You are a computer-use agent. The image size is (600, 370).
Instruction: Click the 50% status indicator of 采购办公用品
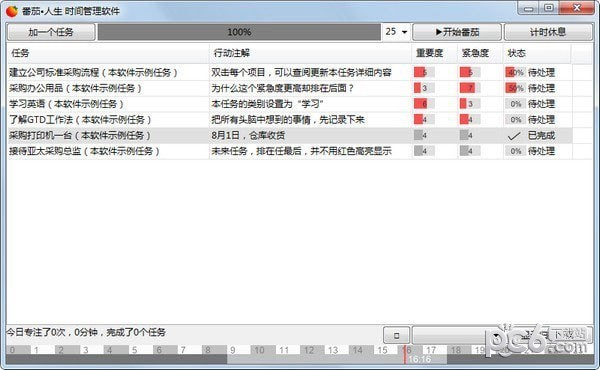pos(514,88)
